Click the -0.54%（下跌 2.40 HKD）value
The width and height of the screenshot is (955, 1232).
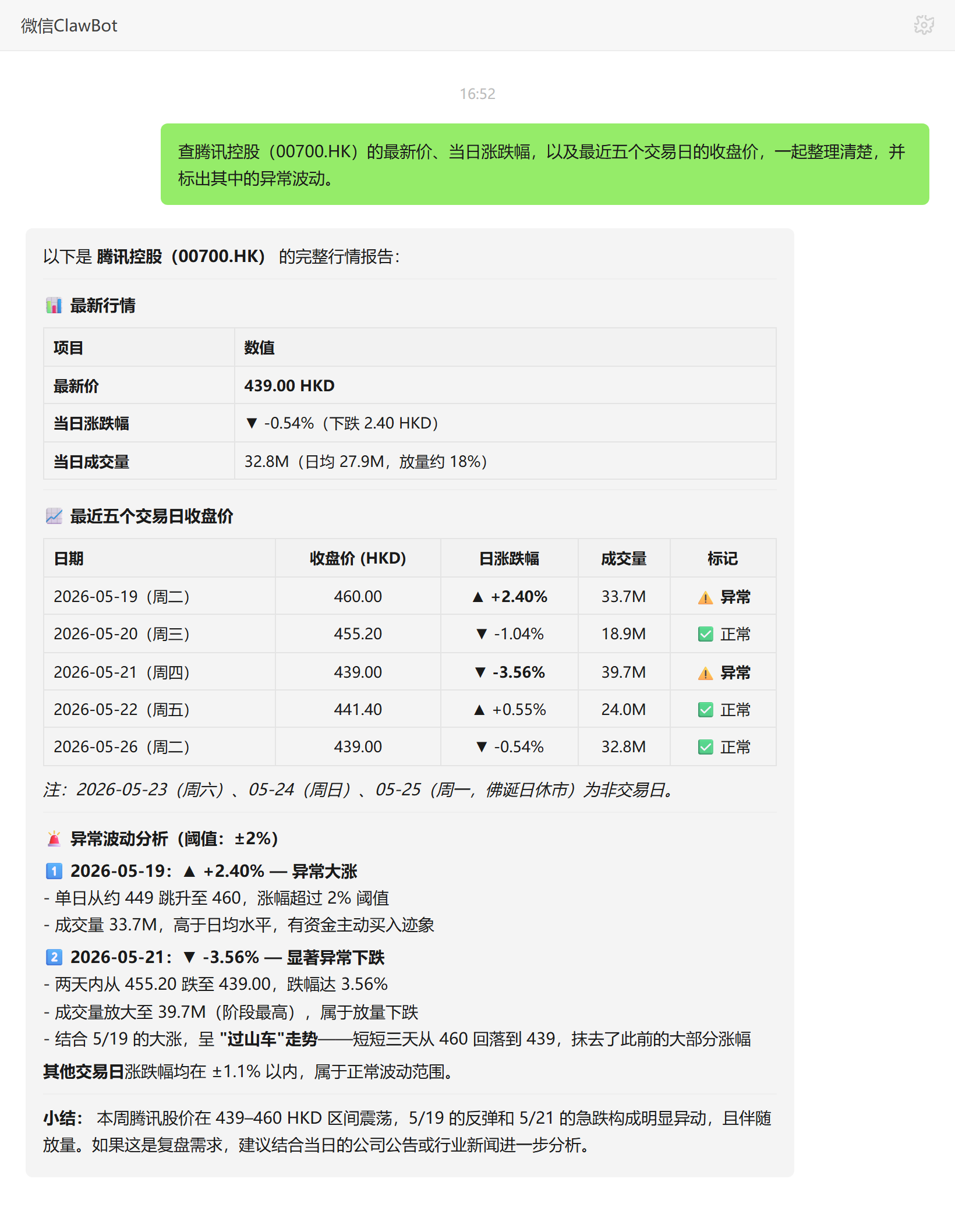point(341,423)
